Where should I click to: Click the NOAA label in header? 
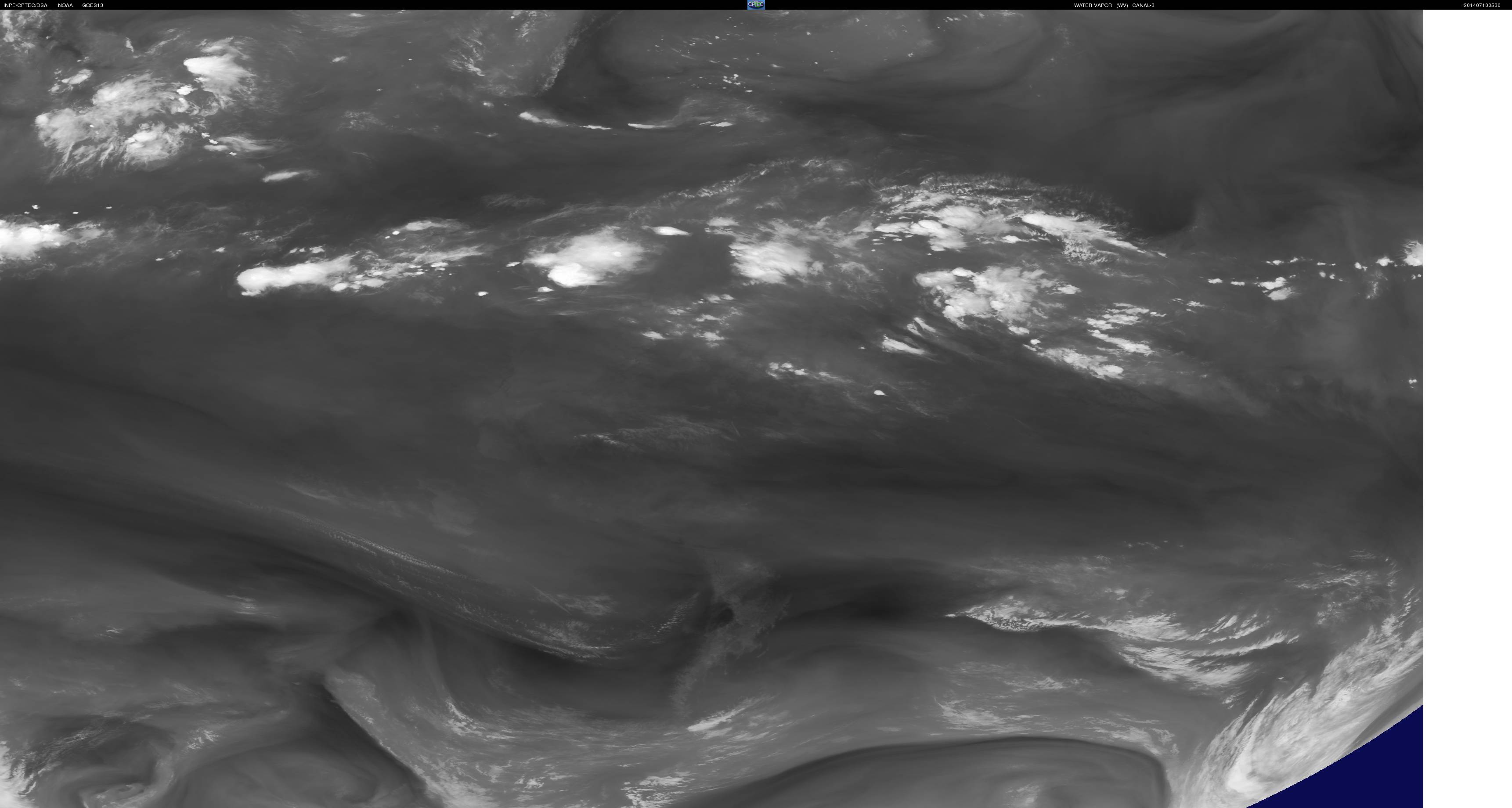click(65, 5)
